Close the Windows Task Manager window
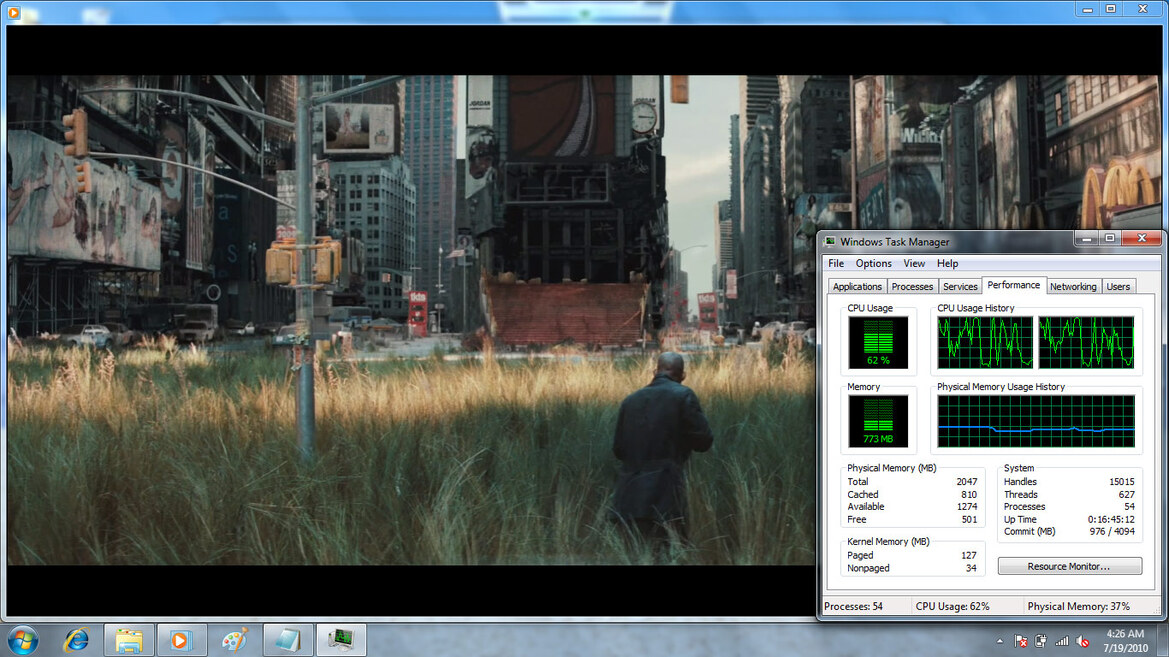Screen dimensions: 1169x657 (1141, 239)
